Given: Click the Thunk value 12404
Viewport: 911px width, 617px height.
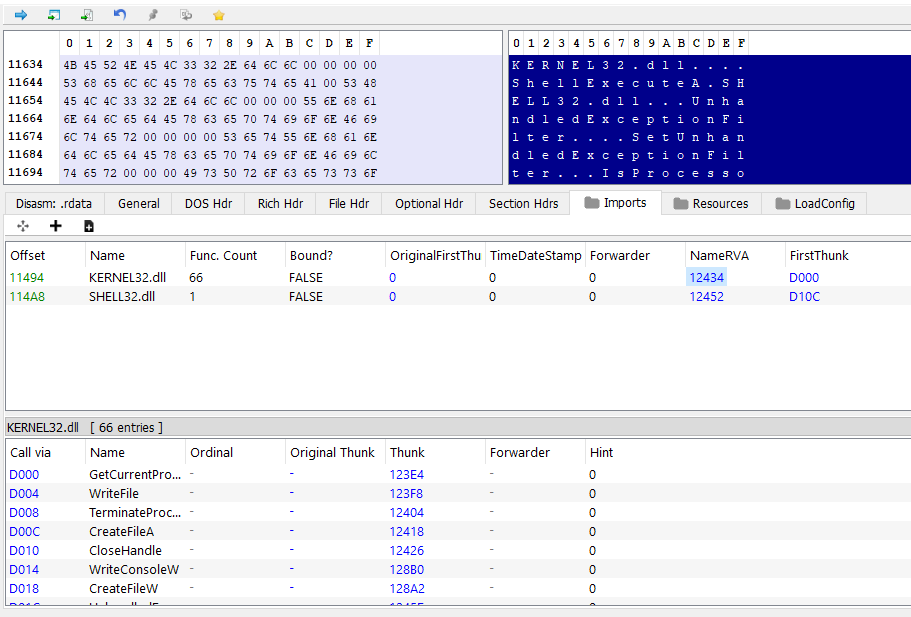Looking at the screenshot, I should [x=407, y=512].
